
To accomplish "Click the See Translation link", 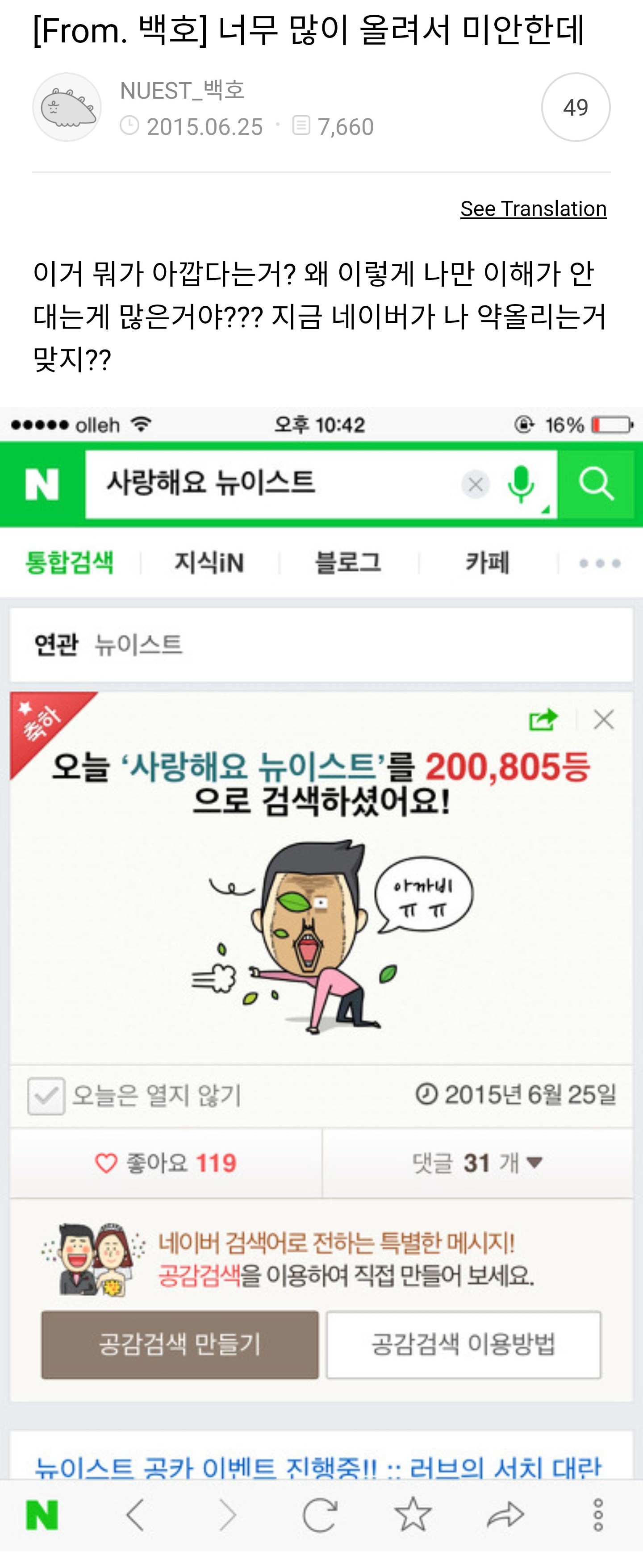I will (534, 209).
